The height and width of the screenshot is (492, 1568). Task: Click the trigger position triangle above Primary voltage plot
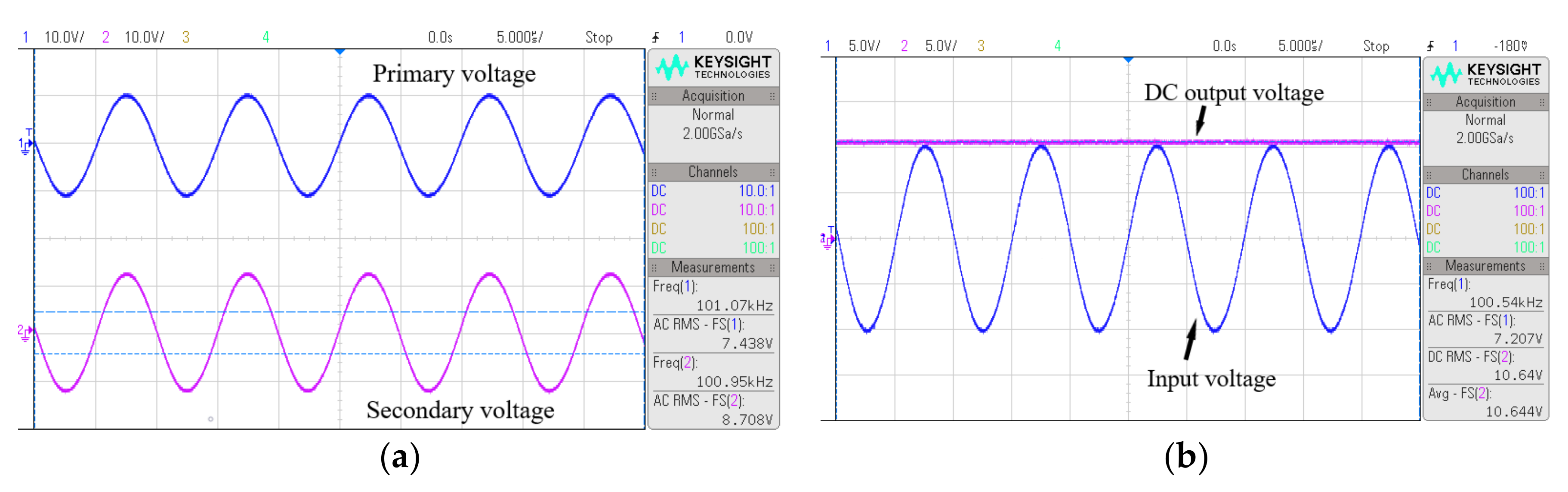(340, 52)
